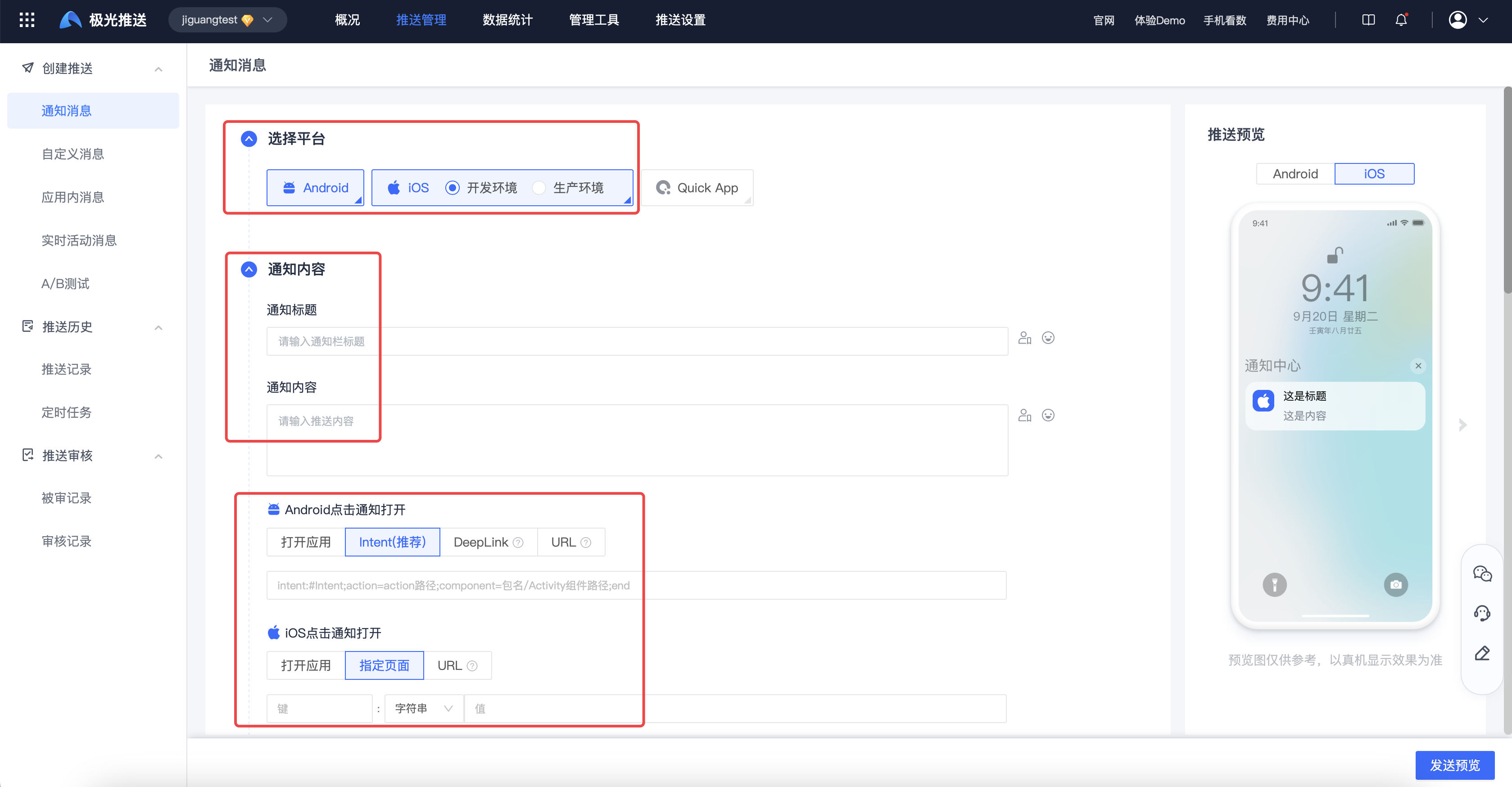Open the 费用中心 link
Viewport: 1512px width, 787px height.
click(x=1288, y=21)
